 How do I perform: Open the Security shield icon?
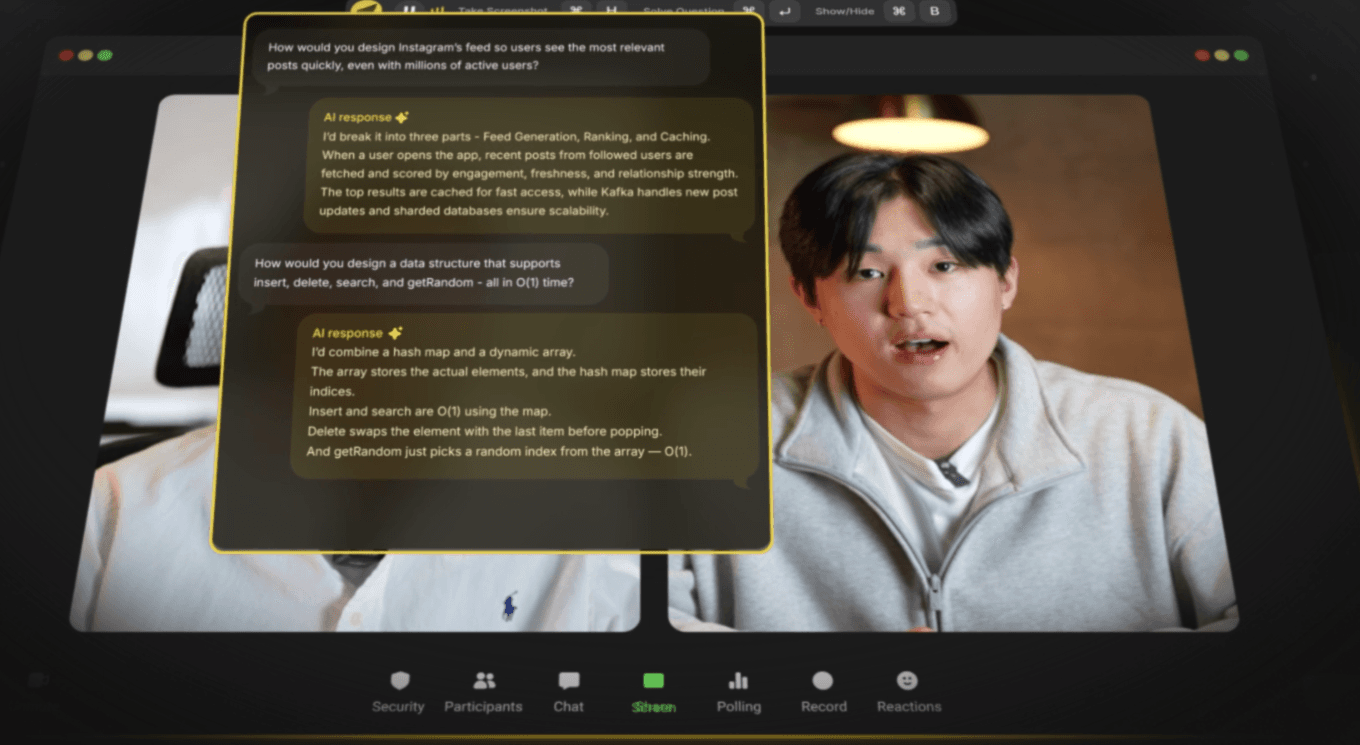click(400, 681)
